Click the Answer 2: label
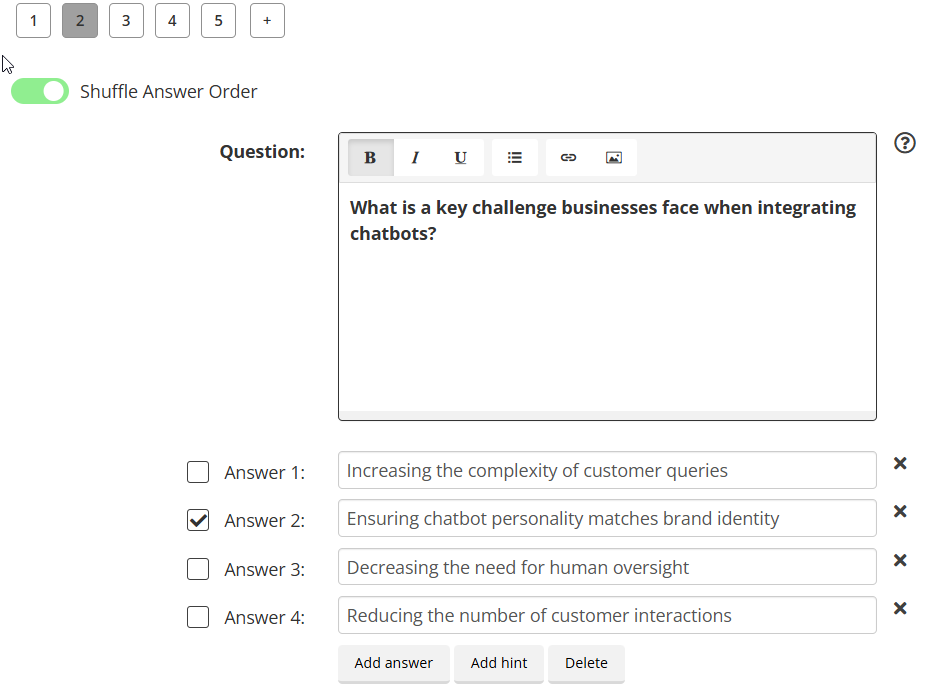 coord(265,521)
